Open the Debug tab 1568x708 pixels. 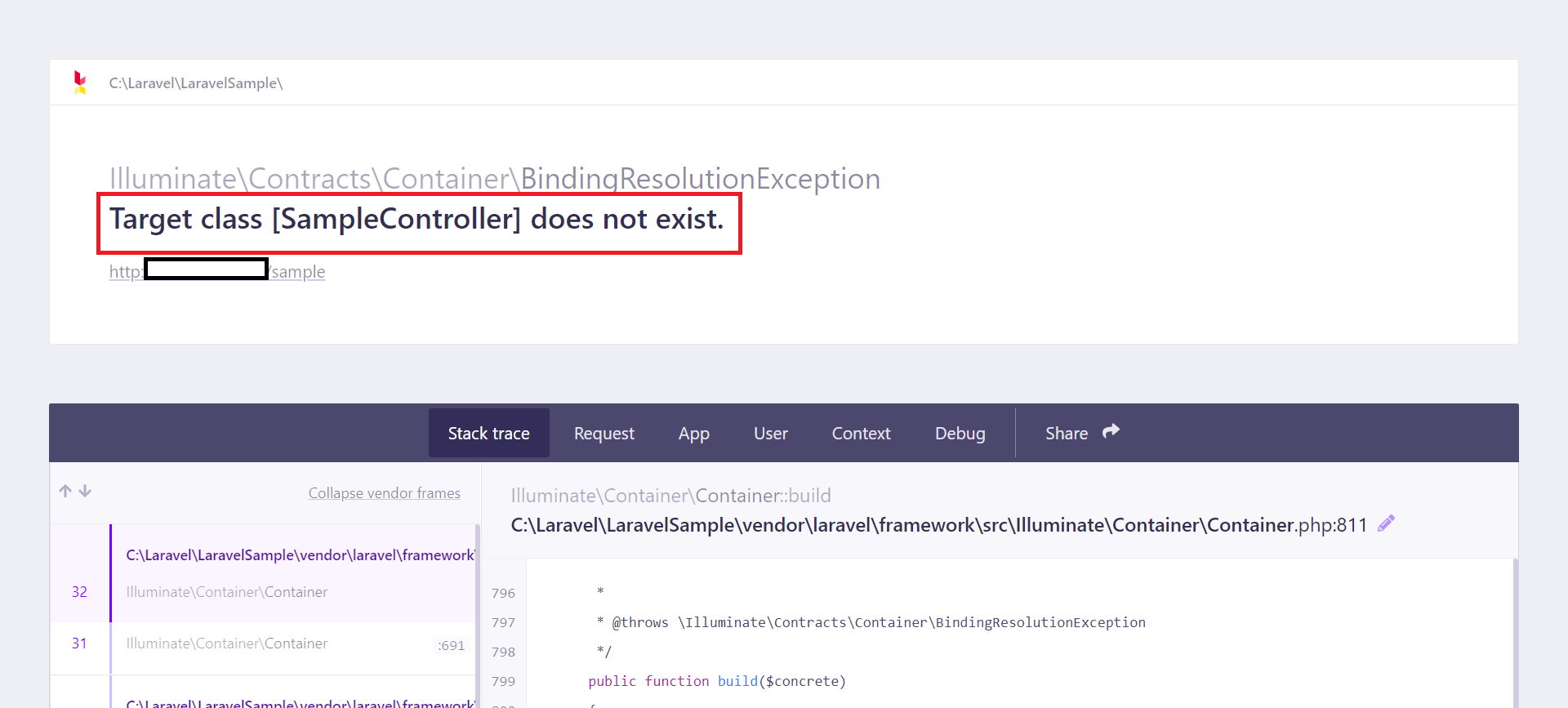click(960, 433)
